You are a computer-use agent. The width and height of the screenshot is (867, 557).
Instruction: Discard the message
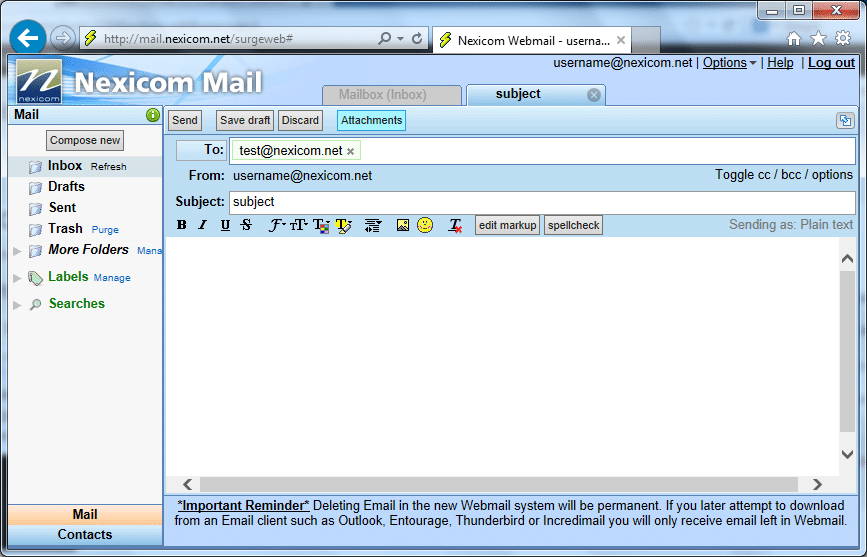click(x=300, y=121)
